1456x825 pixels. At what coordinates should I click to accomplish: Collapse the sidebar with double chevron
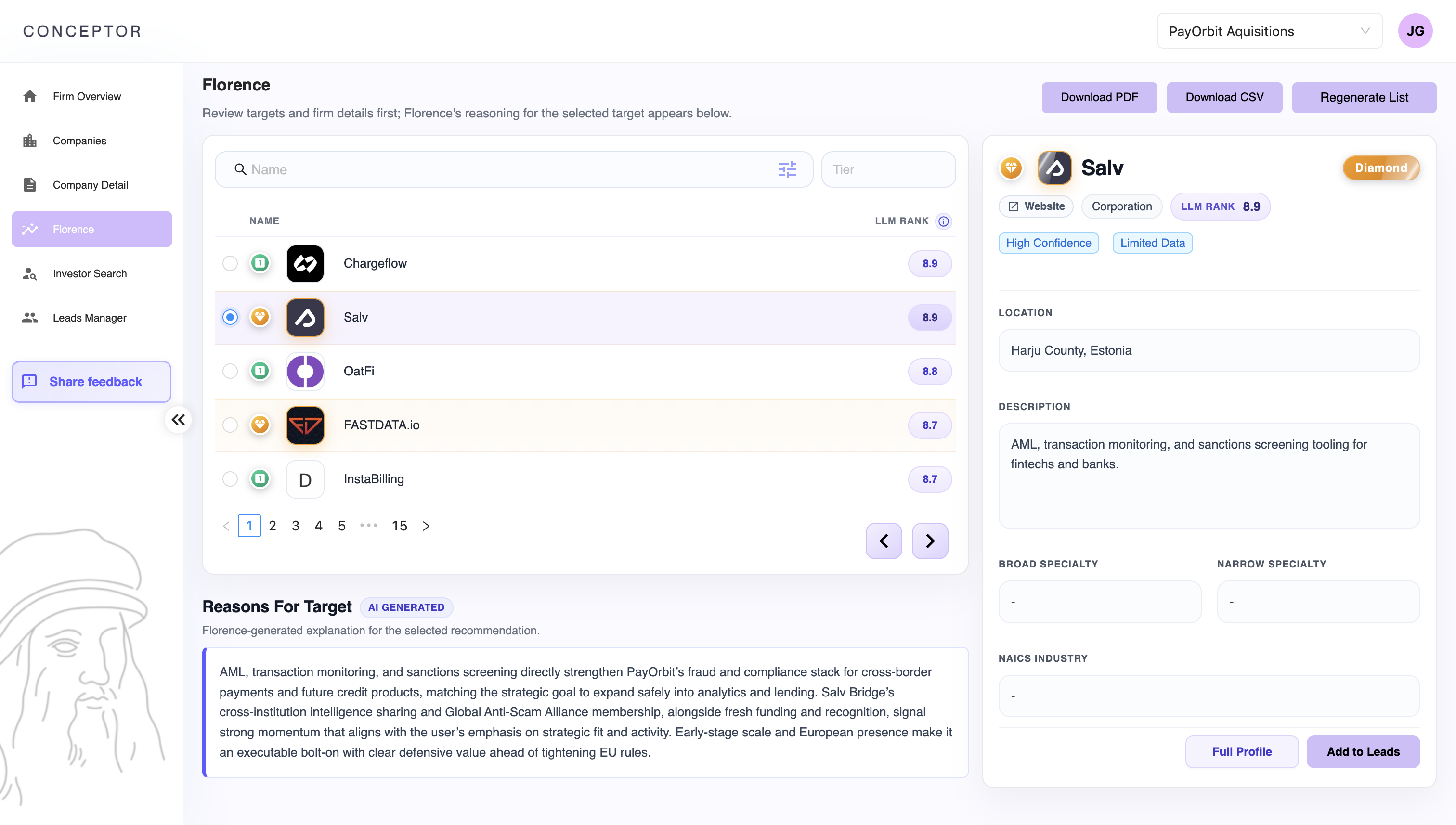pos(178,420)
